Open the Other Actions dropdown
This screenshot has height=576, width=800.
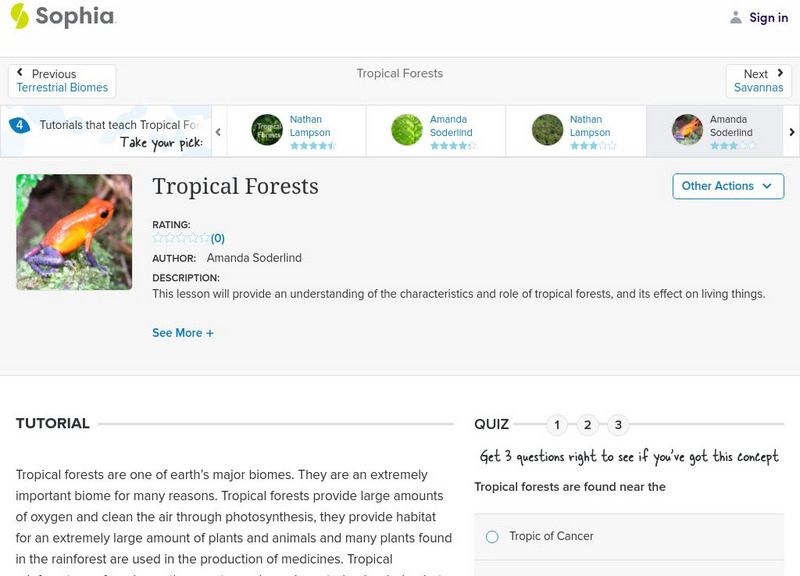point(727,186)
